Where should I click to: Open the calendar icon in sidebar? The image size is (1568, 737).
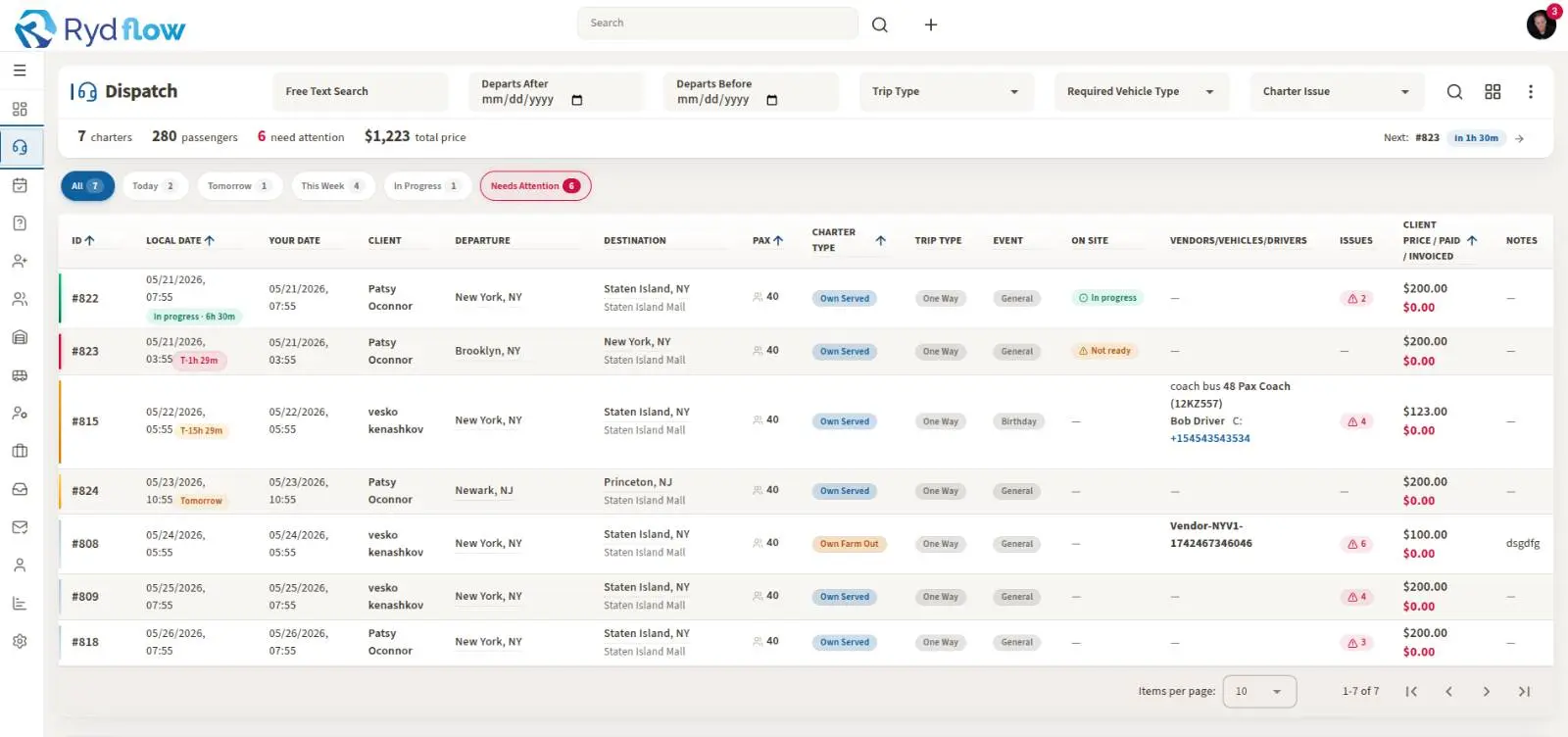click(x=20, y=185)
